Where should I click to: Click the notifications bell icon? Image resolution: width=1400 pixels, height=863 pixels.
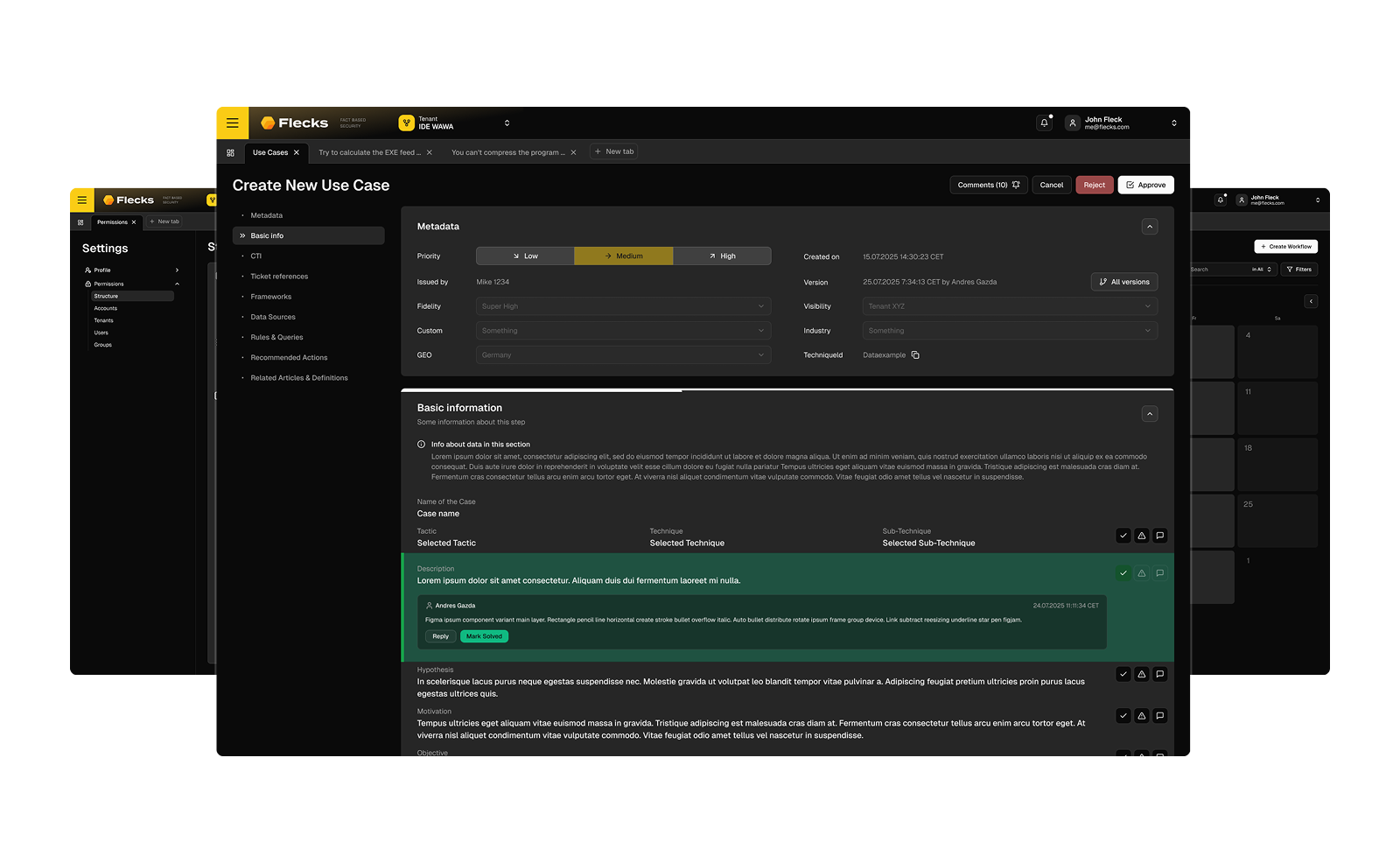(x=1044, y=123)
